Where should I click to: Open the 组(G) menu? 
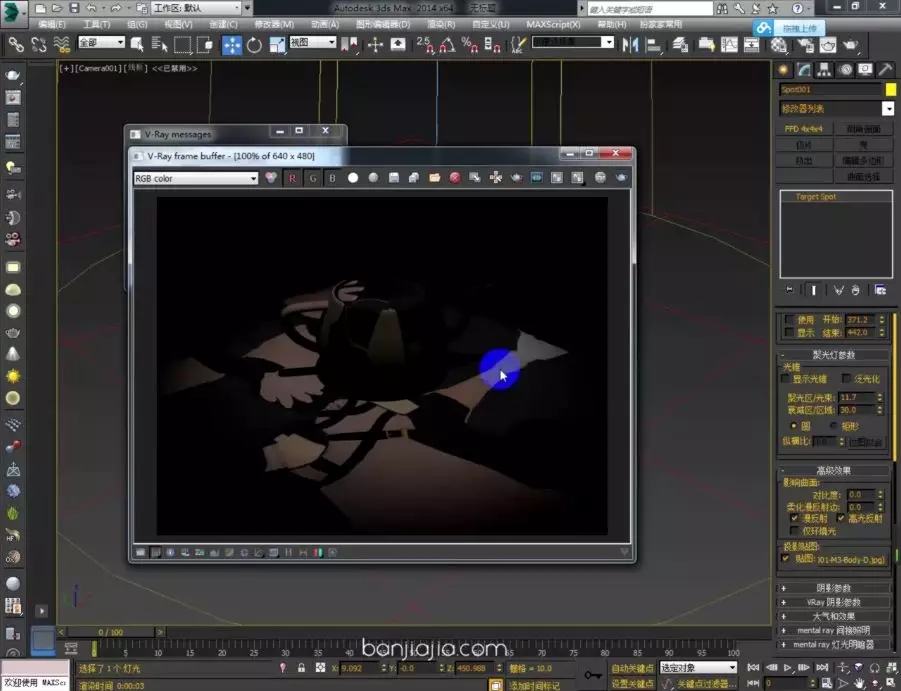point(137,25)
